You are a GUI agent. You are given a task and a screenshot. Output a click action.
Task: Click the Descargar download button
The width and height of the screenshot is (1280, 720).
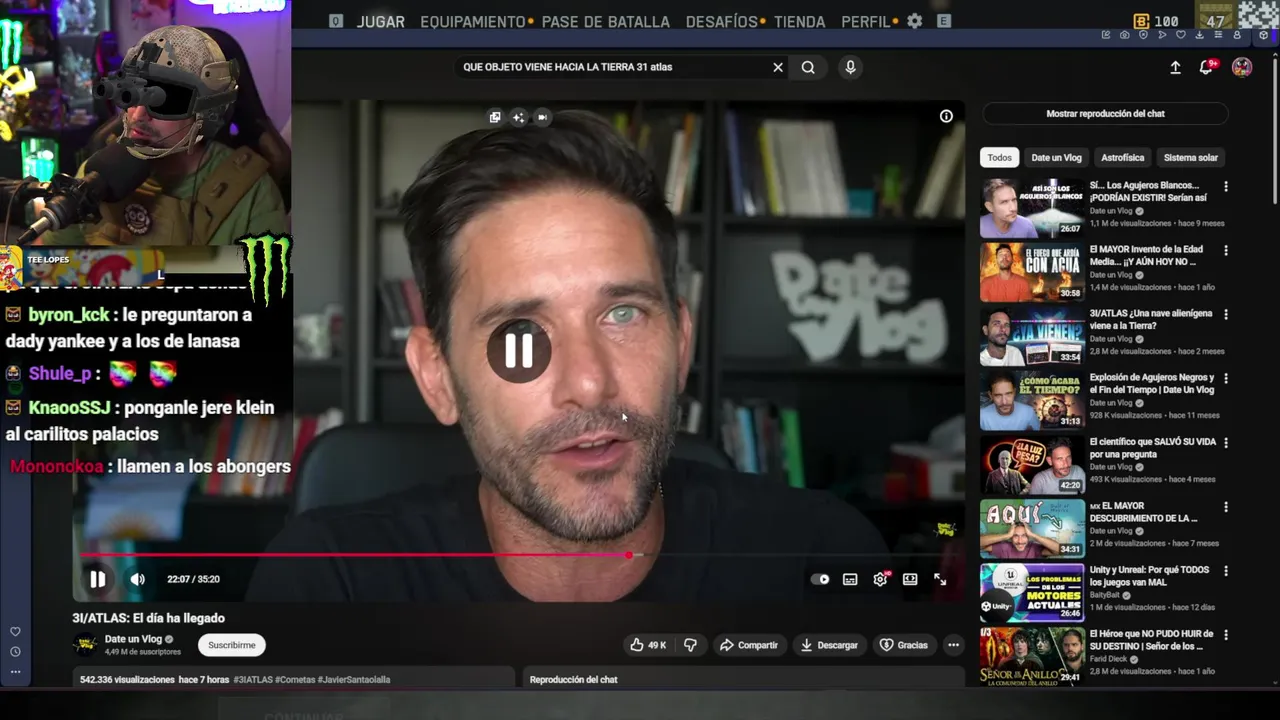(x=829, y=645)
